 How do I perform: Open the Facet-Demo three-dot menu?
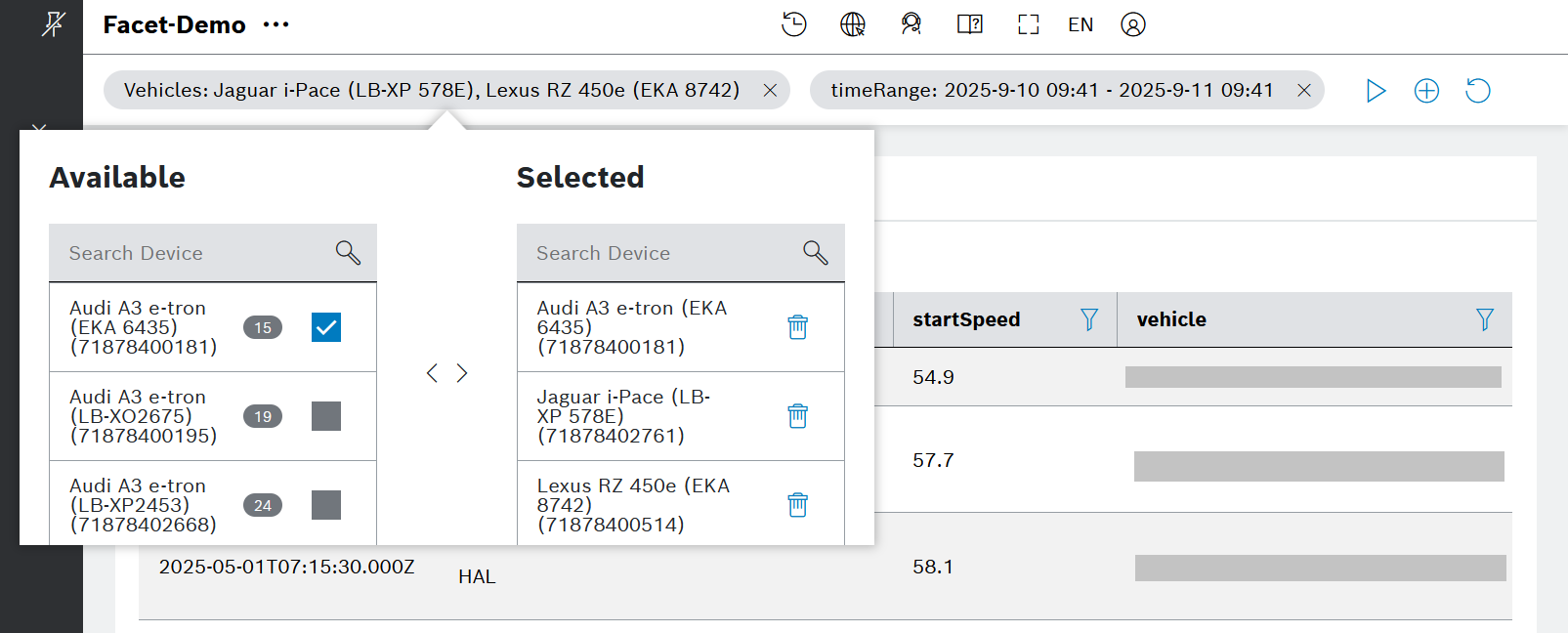click(276, 24)
